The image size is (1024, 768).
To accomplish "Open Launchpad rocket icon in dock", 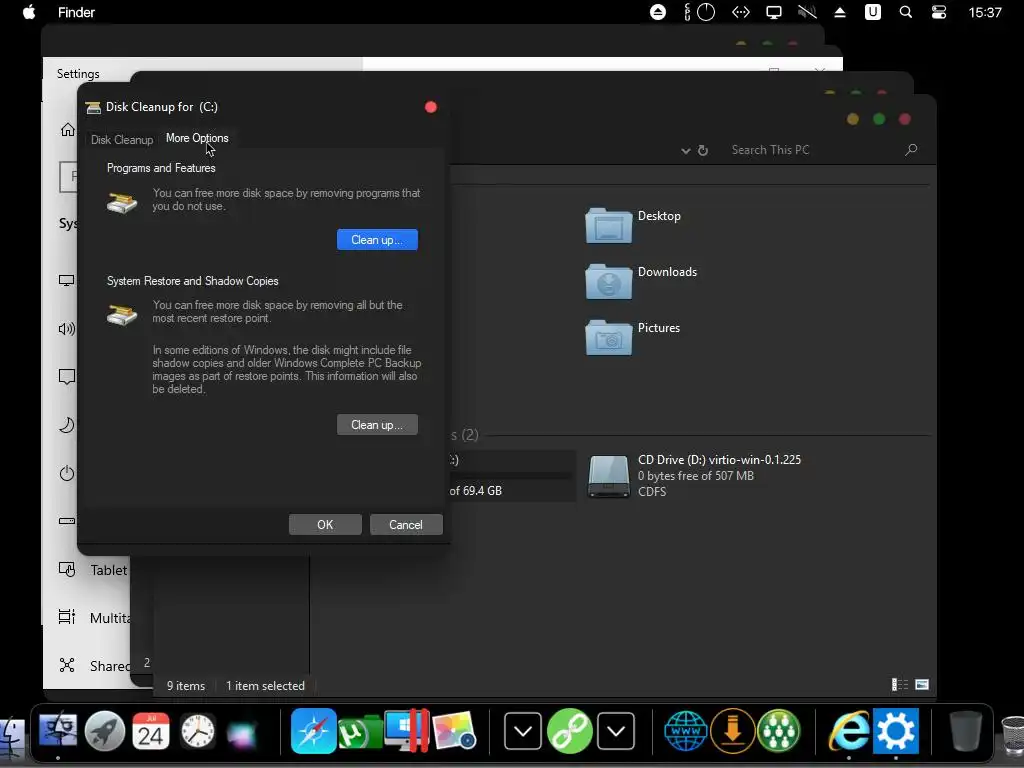I will click(x=104, y=731).
